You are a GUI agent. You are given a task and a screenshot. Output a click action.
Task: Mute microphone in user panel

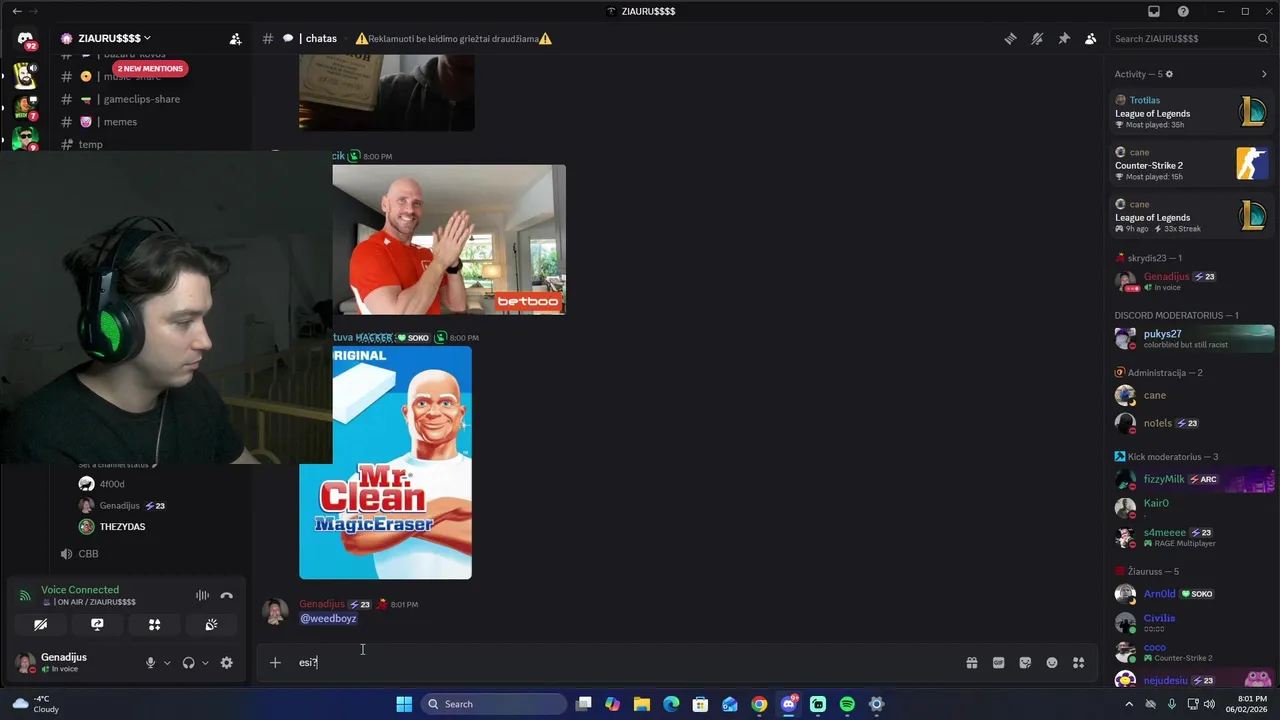click(x=151, y=663)
